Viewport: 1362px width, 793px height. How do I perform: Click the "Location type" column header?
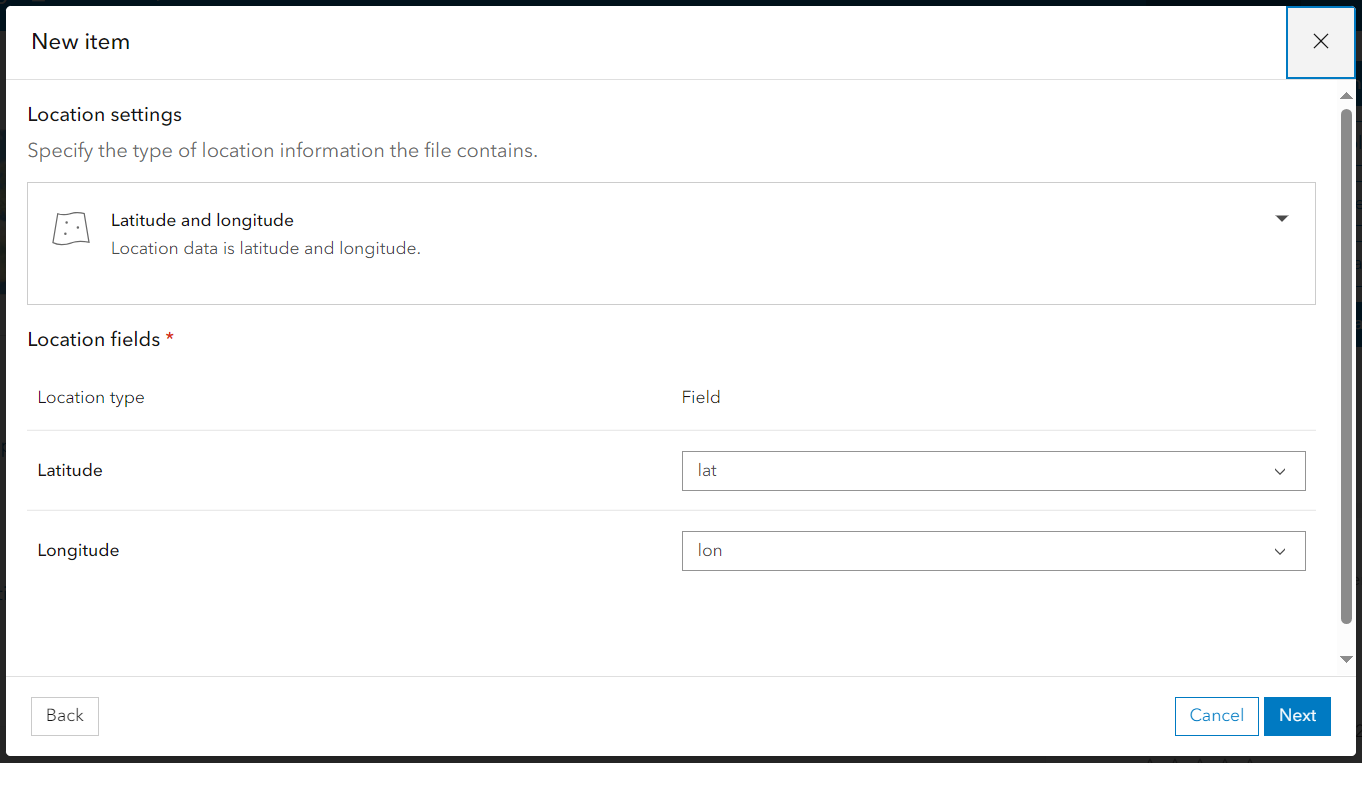[91, 397]
